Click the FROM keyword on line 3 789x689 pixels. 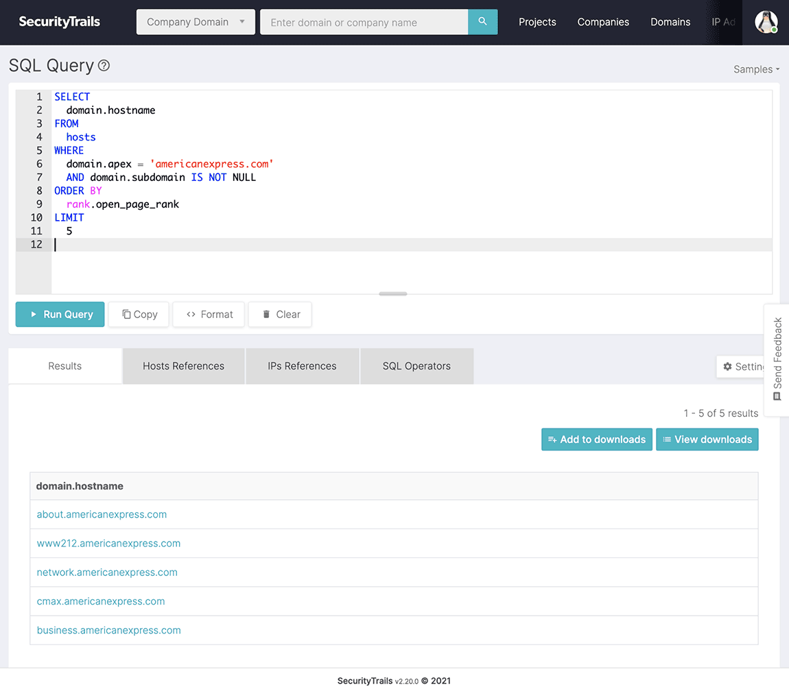pyautogui.click(x=66, y=123)
